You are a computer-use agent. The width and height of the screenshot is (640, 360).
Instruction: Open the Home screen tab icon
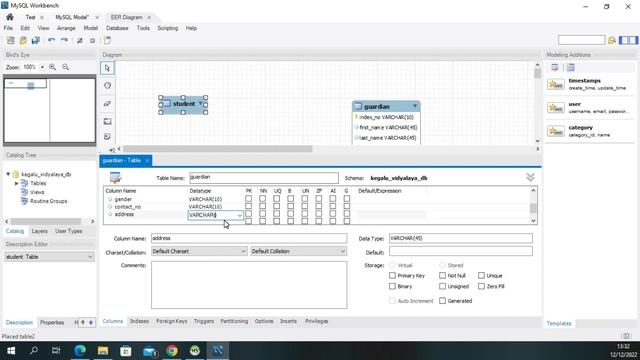coord(10,17)
